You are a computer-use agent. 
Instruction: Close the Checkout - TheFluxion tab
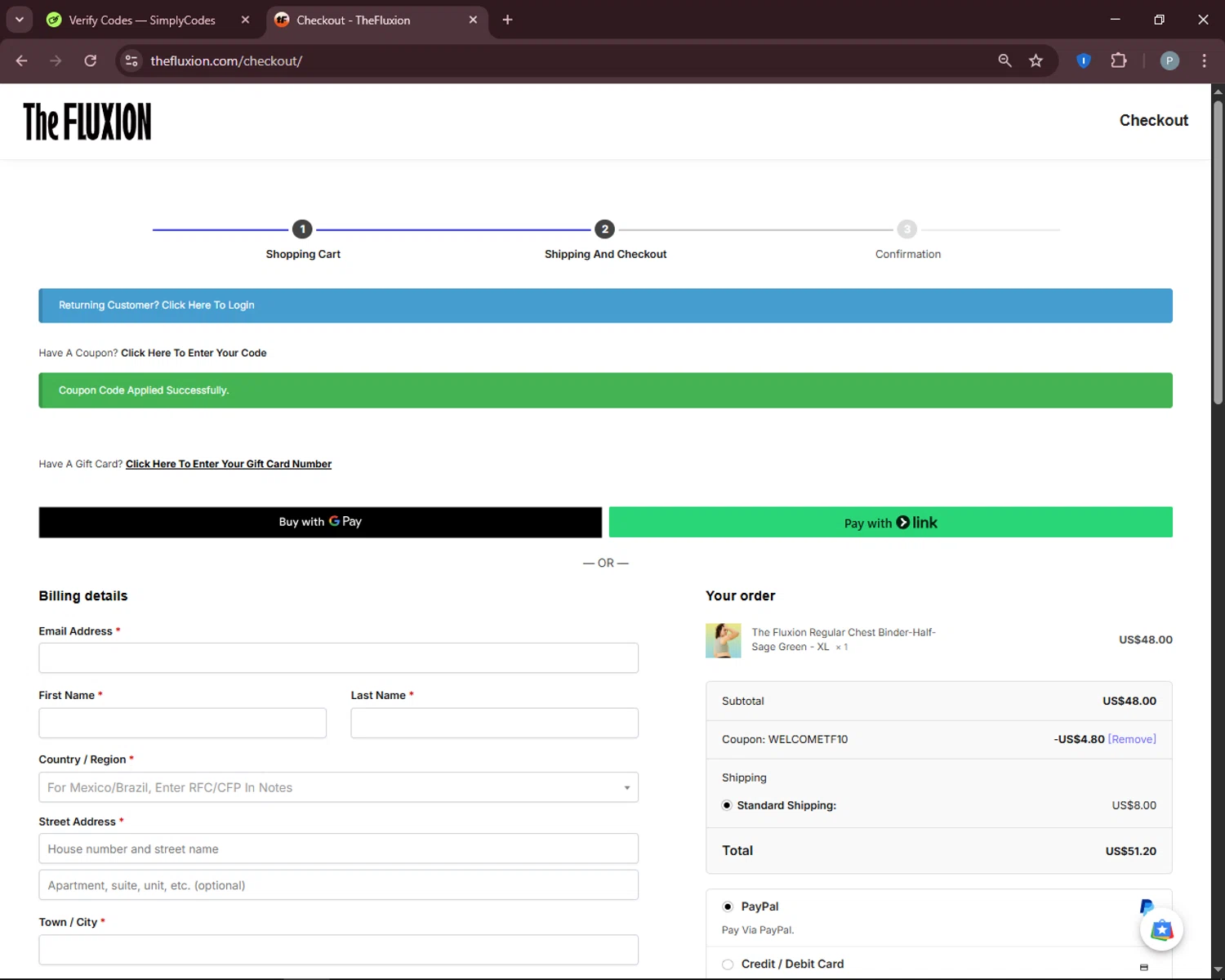473,20
